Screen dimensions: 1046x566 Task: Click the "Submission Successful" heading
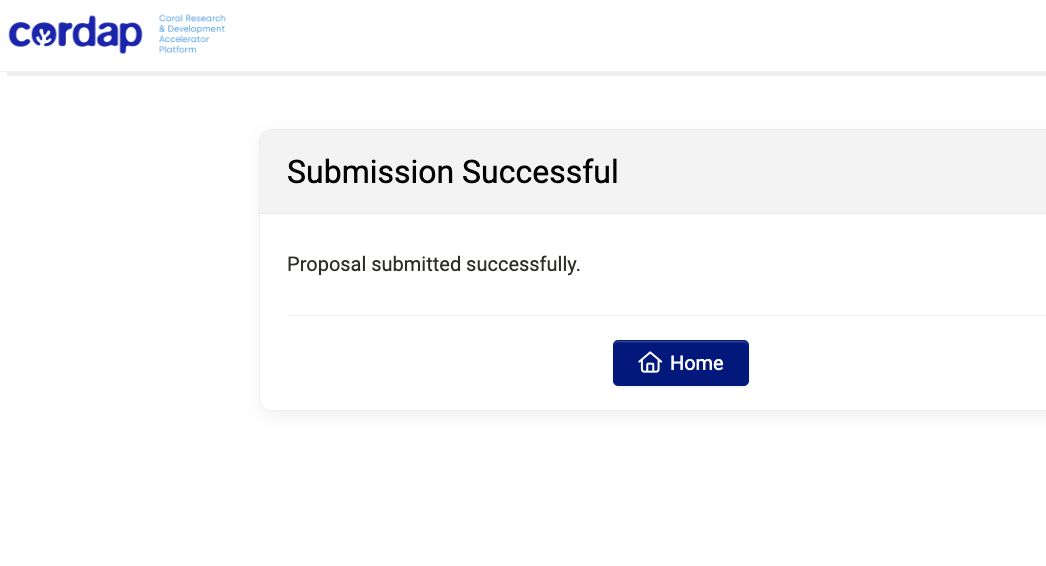[x=452, y=172]
